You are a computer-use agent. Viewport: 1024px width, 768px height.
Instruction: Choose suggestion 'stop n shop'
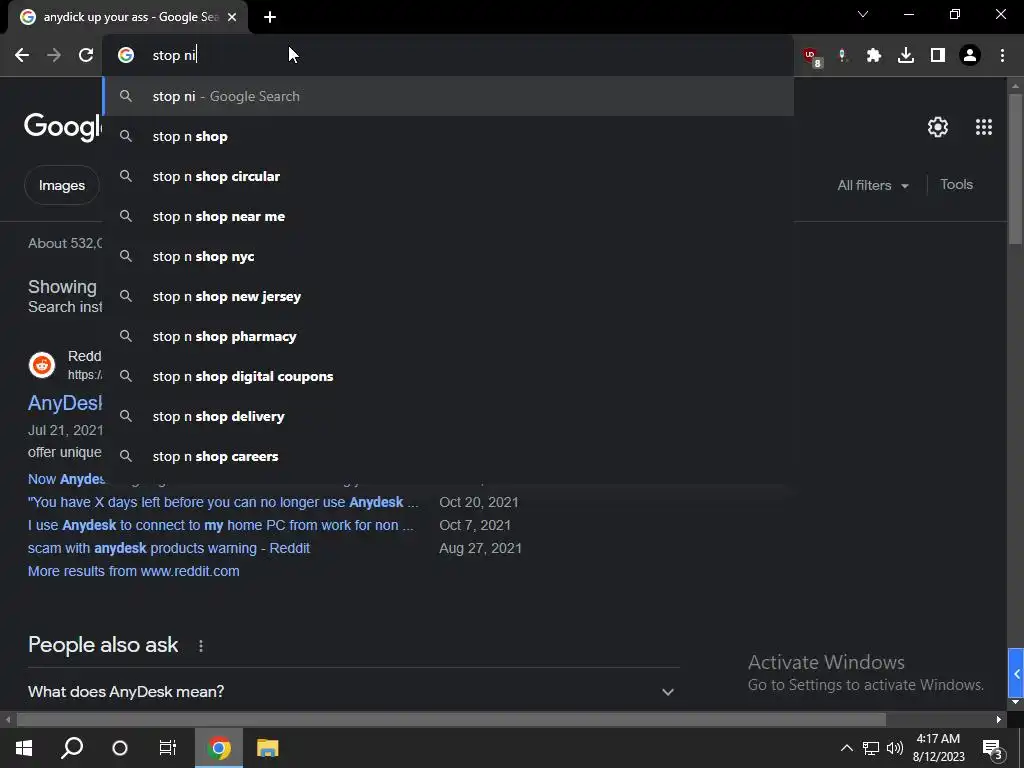(x=448, y=136)
